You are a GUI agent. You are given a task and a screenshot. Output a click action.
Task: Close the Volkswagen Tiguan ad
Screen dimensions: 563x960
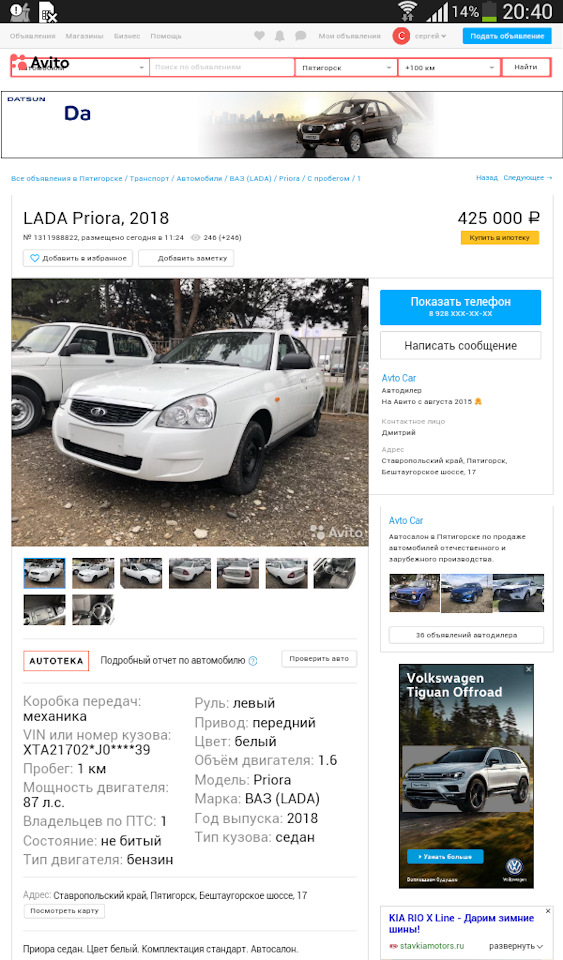coord(529,669)
